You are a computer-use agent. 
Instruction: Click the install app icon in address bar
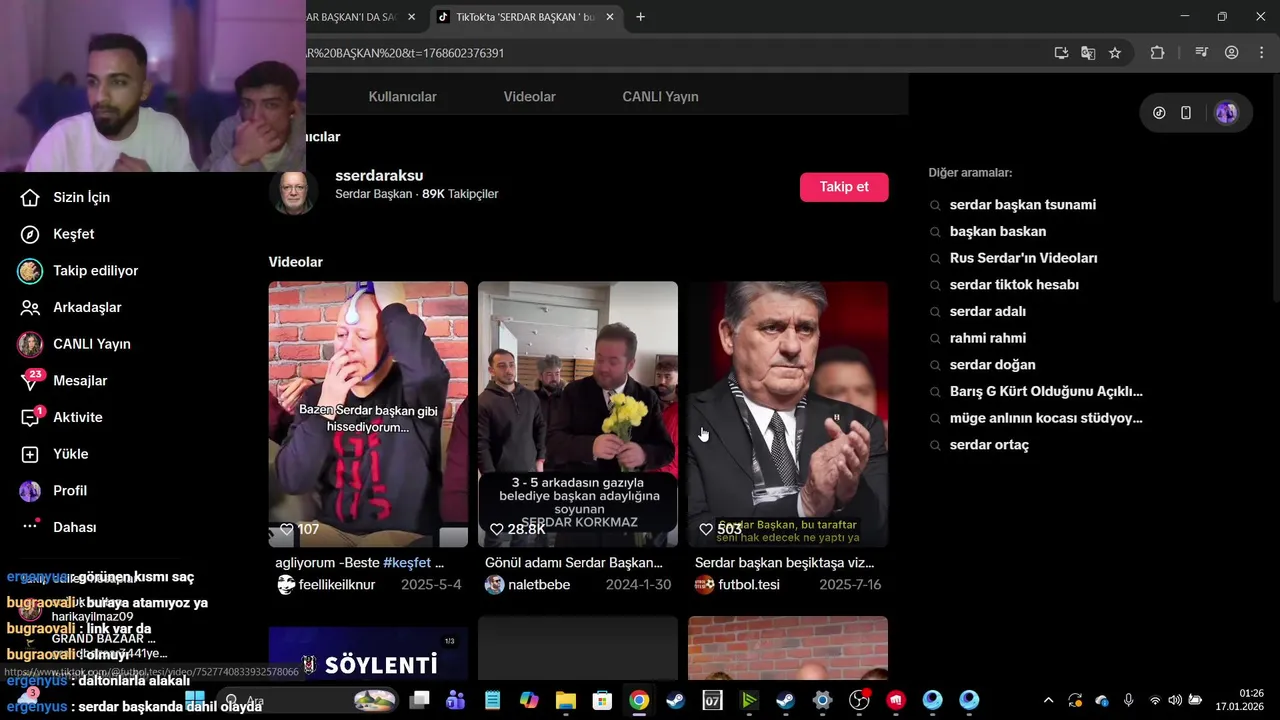click(1061, 53)
